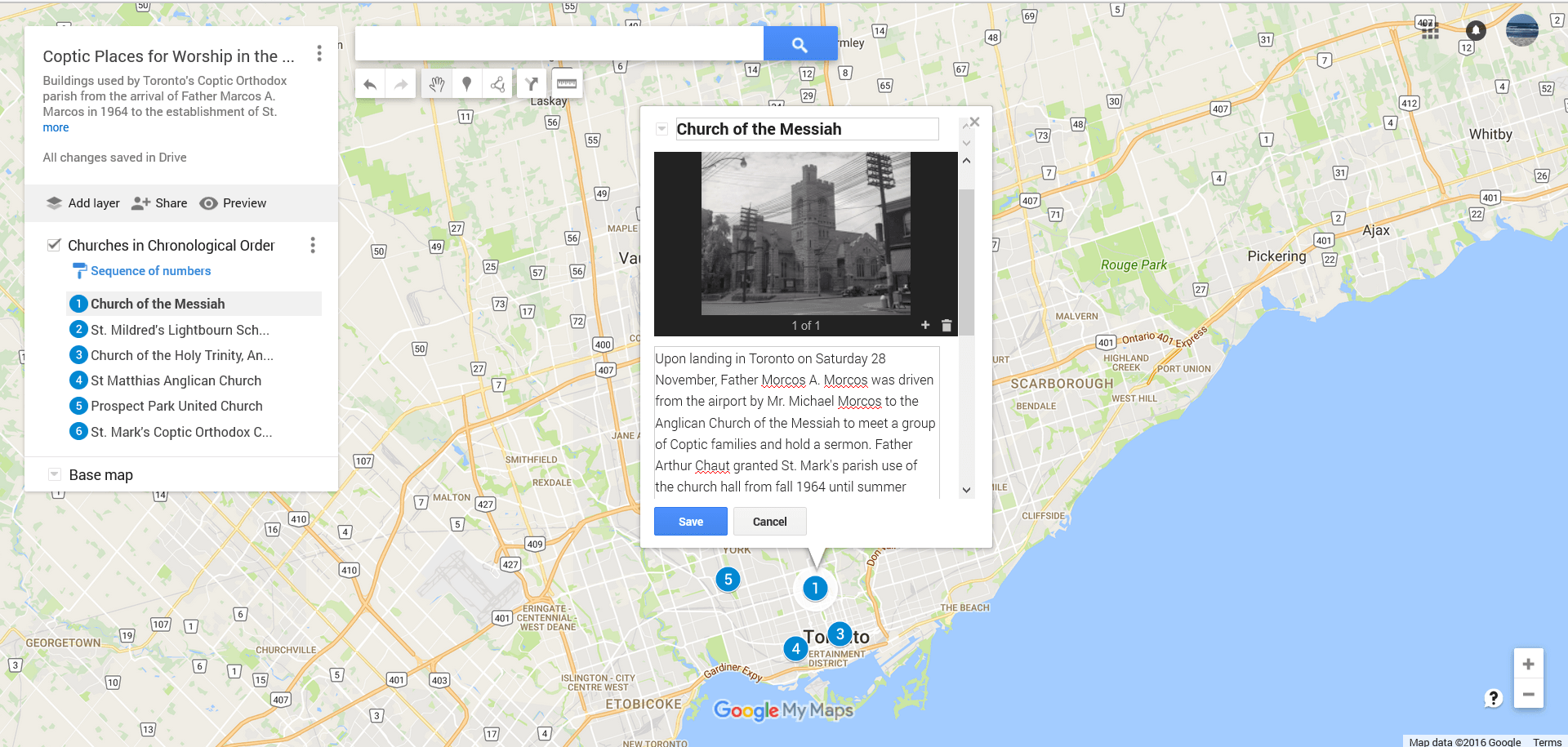Open map title three-dot options menu
This screenshot has width=1568, height=747.
pyautogui.click(x=318, y=54)
